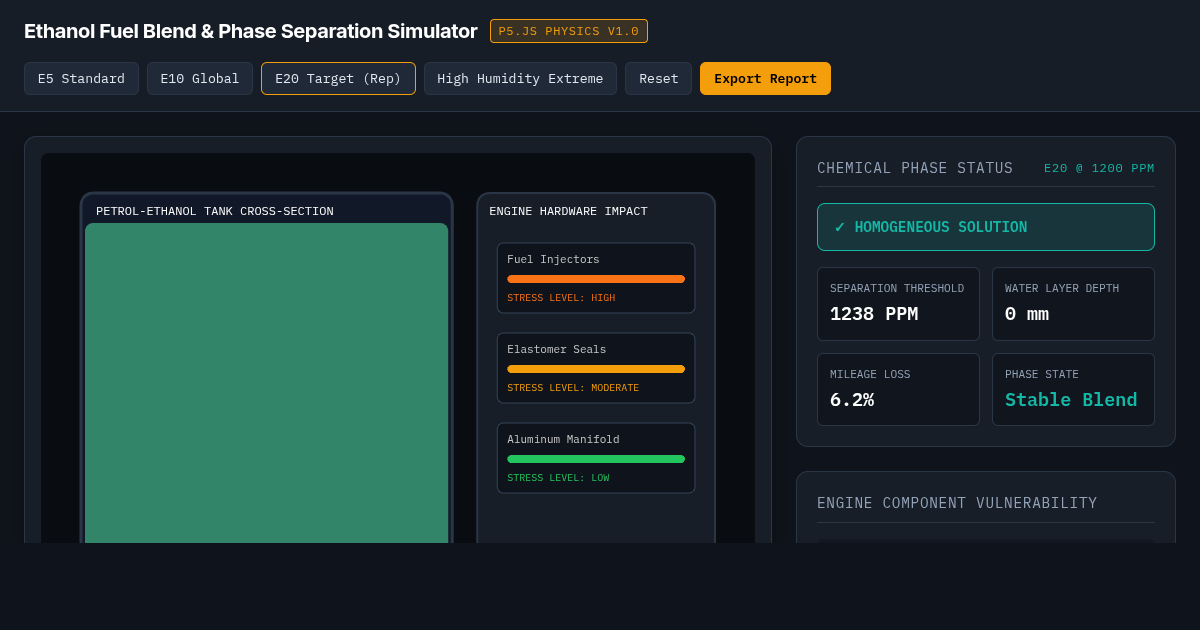Click the simulator page title
Screen dimensions: 1200x630
[251, 31]
